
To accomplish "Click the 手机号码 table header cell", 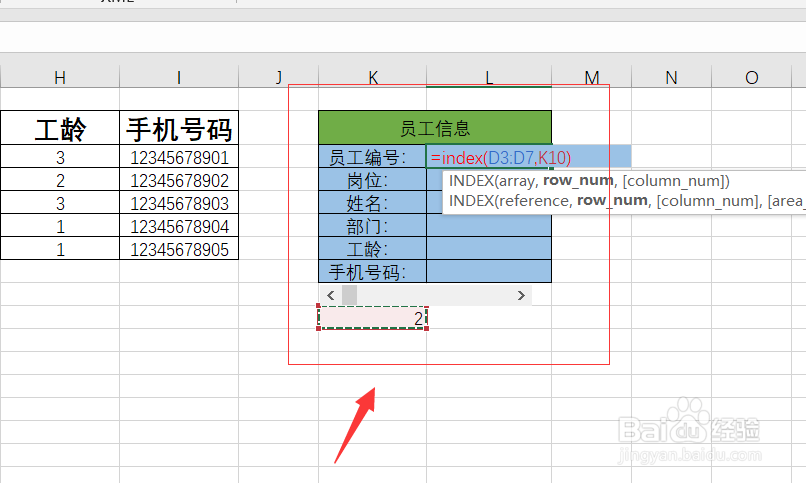I will coord(179,127).
